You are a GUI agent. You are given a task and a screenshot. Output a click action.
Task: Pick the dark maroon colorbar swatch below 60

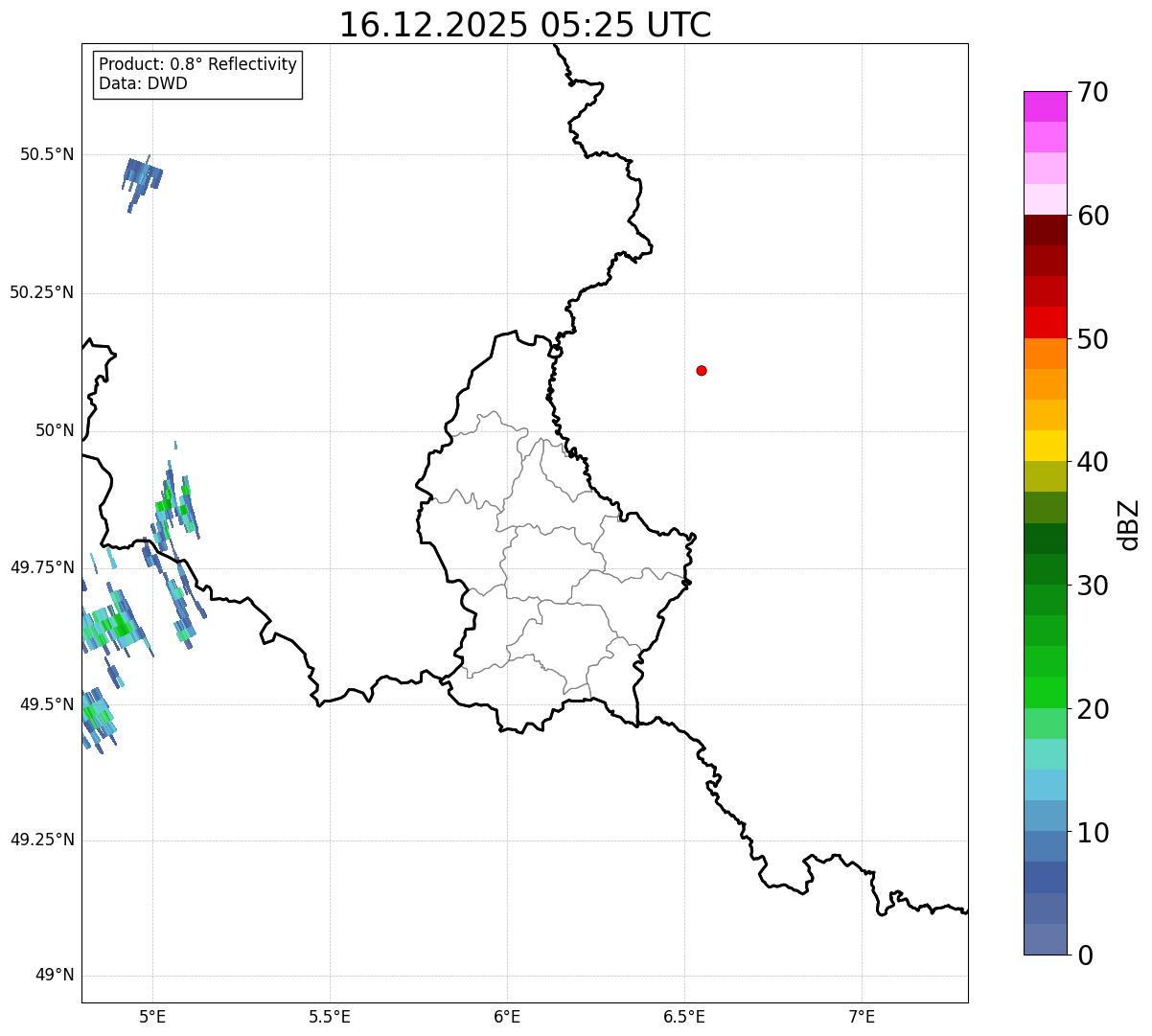tap(1045, 230)
